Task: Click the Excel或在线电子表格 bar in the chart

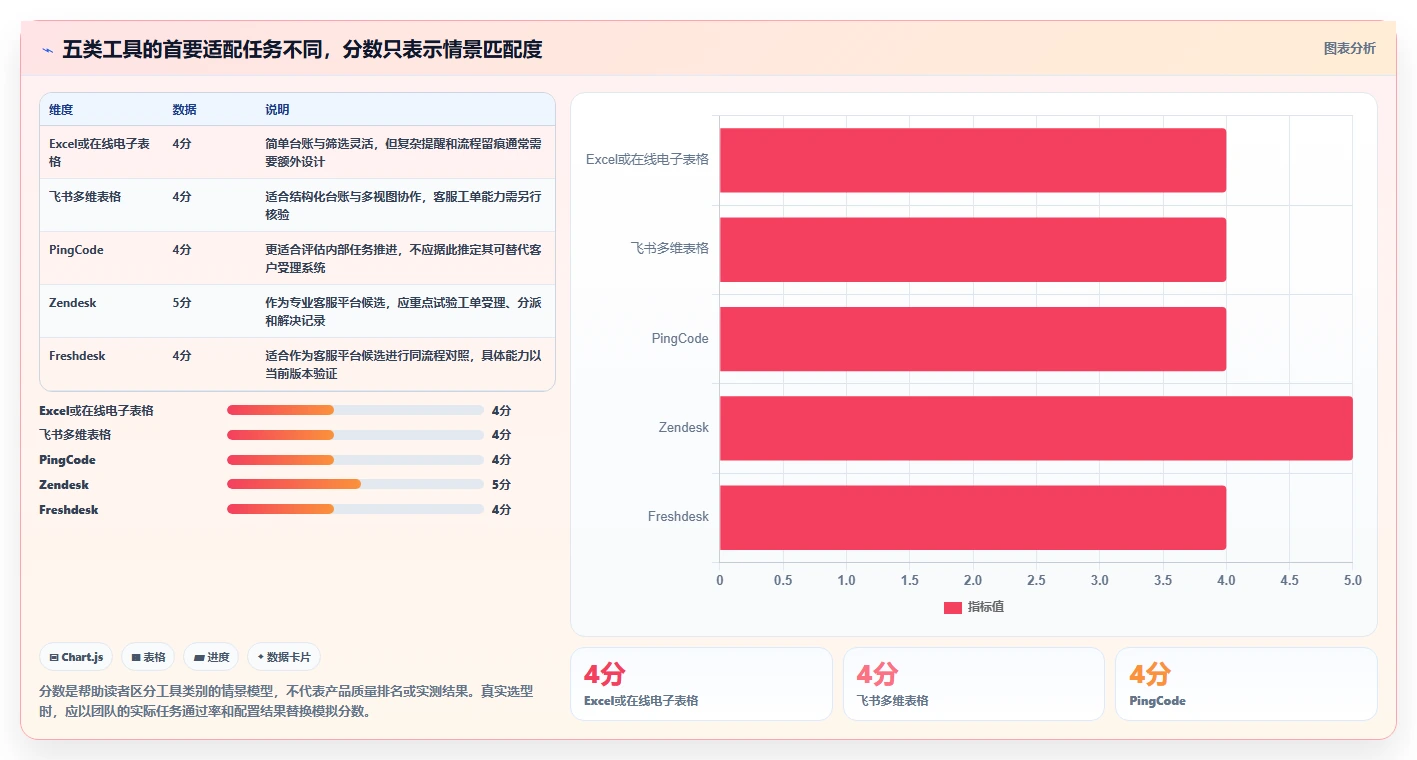Action: pos(972,160)
